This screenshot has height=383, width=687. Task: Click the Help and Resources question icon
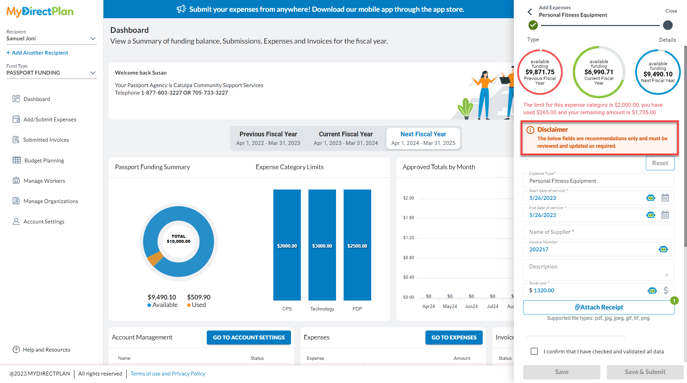click(x=16, y=349)
